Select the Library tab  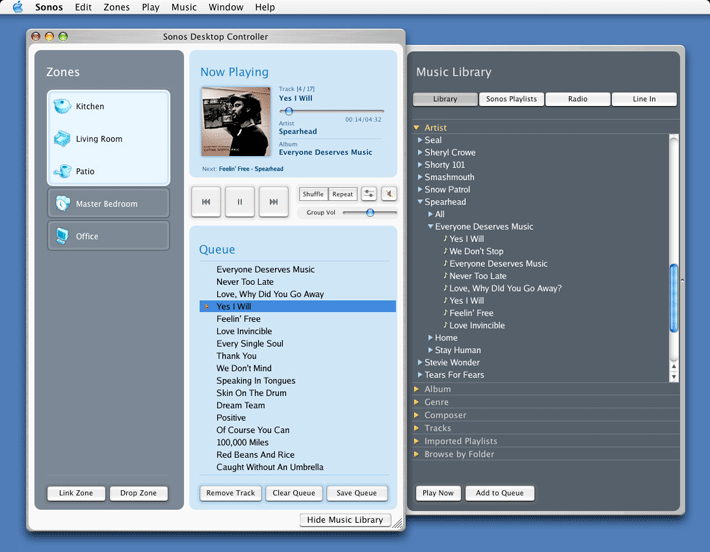(445, 99)
